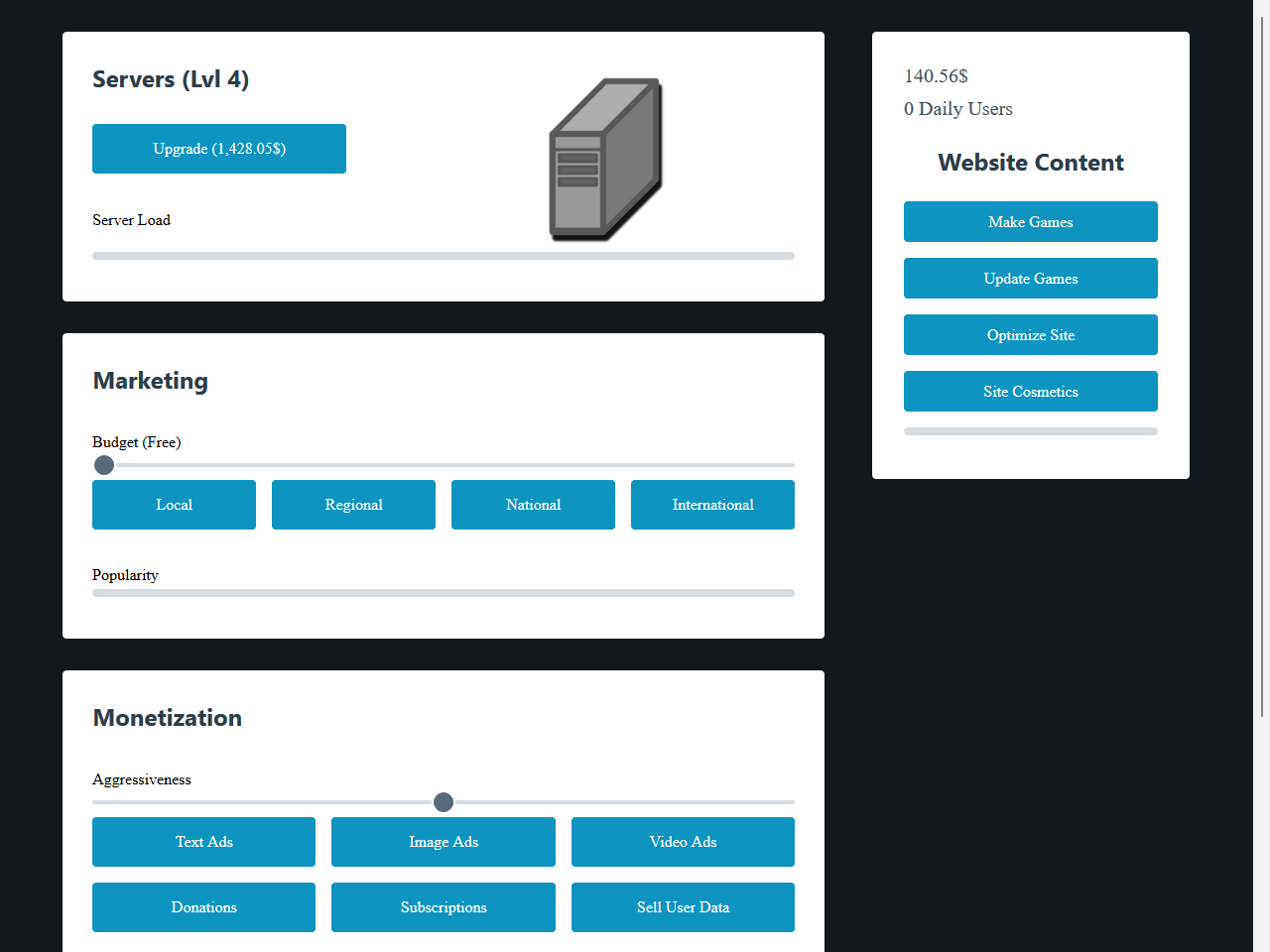Click the page vertical scrollbar
Screen dimensions: 1270x952
click(x=1262, y=367)
